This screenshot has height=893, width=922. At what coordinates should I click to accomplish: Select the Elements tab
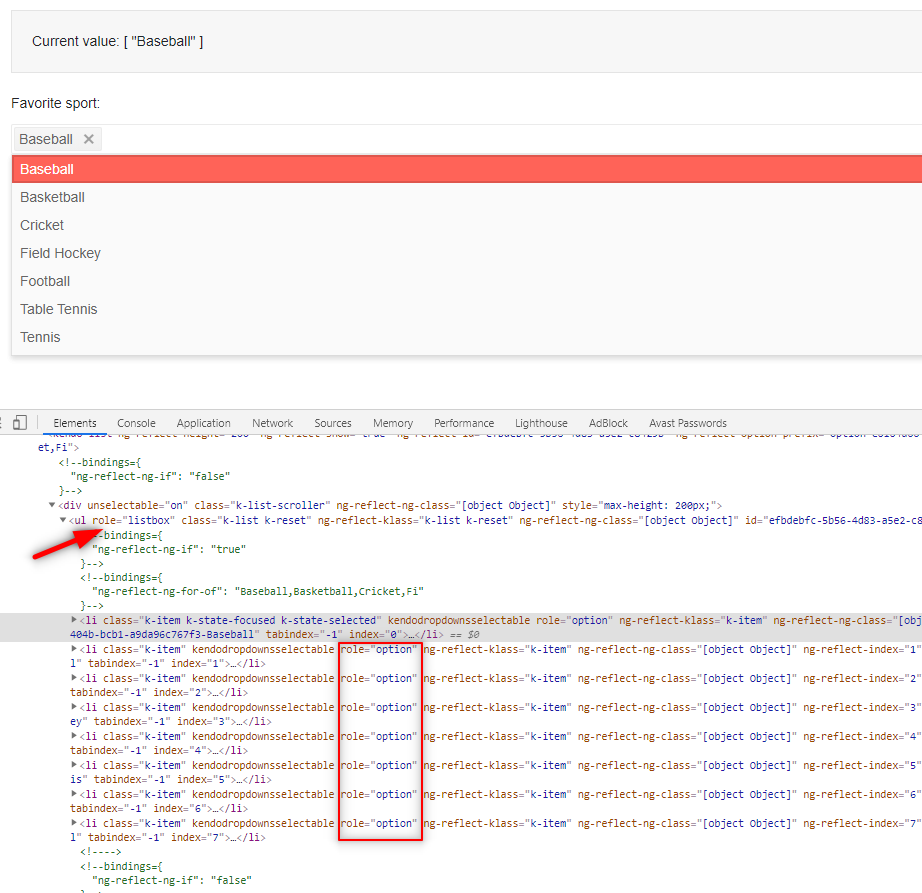75,423
